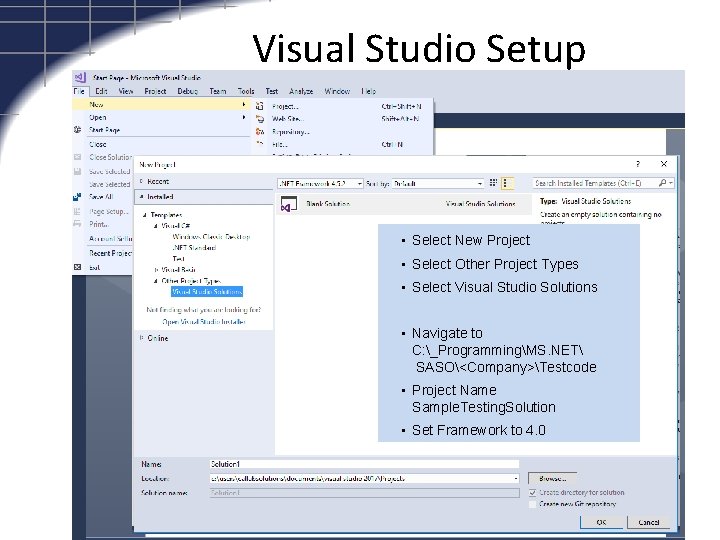Collapse the Other Project Types node
720x540 pixels.
coord(156,281)
